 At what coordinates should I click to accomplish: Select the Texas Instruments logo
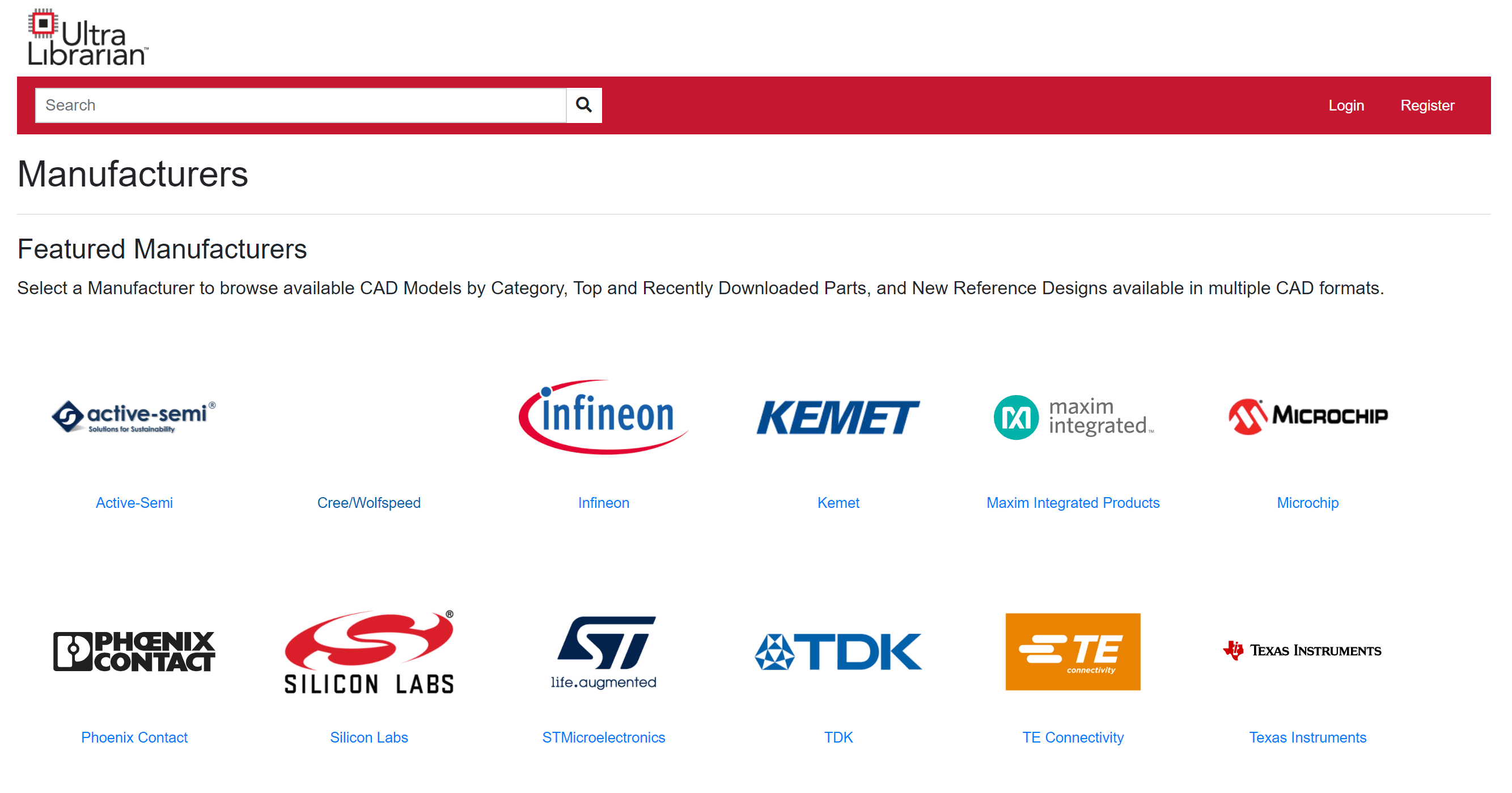pyautogui.click(x=1302, y=650)
